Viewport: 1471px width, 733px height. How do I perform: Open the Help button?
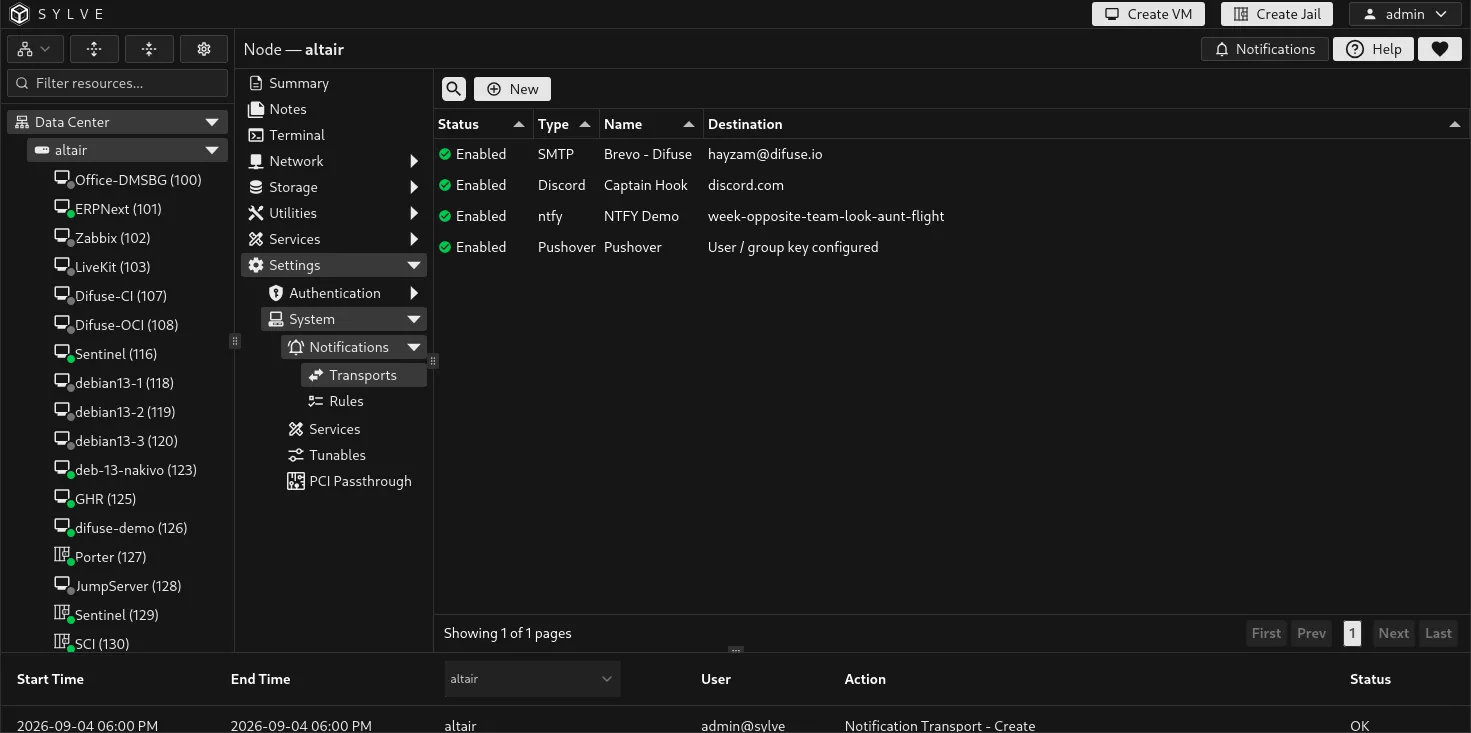(1373, 49)
